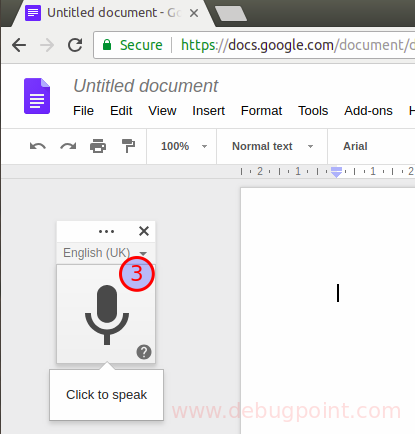Click the blue indent marker on ruler
415x434 pixels.
(336, 172)
